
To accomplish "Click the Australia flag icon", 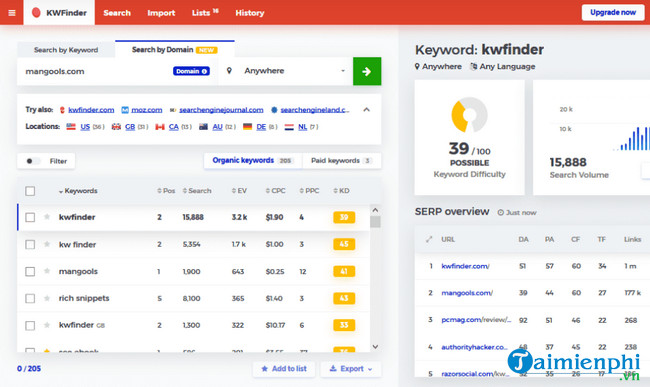I will pyautogui.click(x=203, y=127).
